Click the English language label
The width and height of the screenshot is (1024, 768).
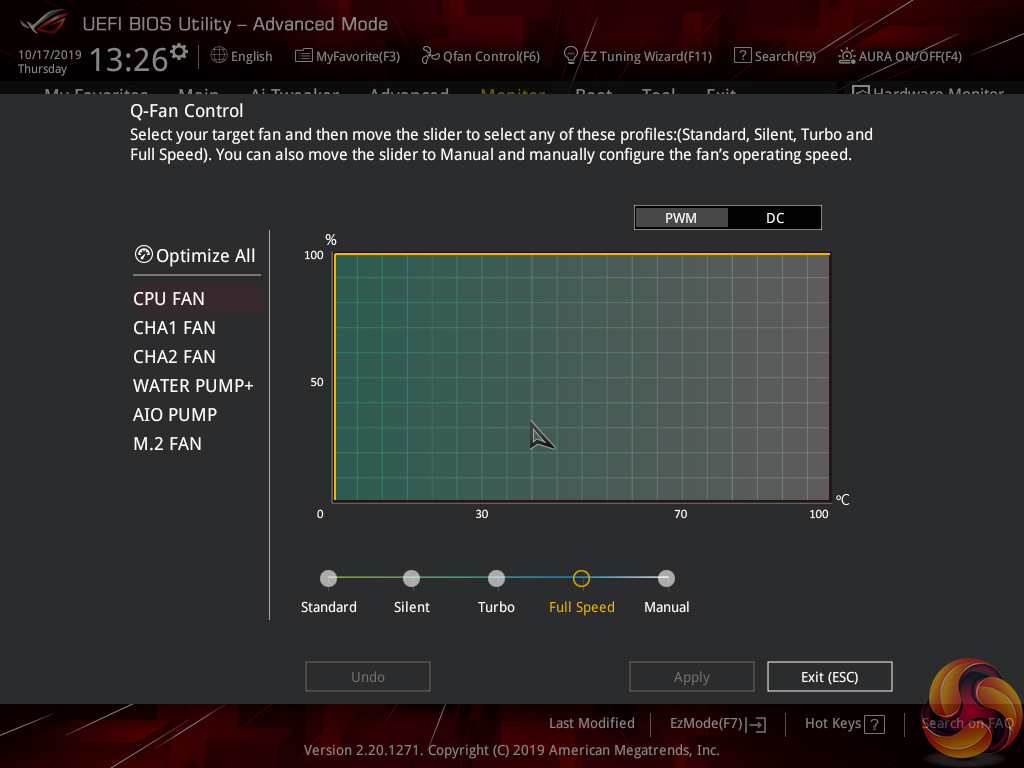point(251,56)
